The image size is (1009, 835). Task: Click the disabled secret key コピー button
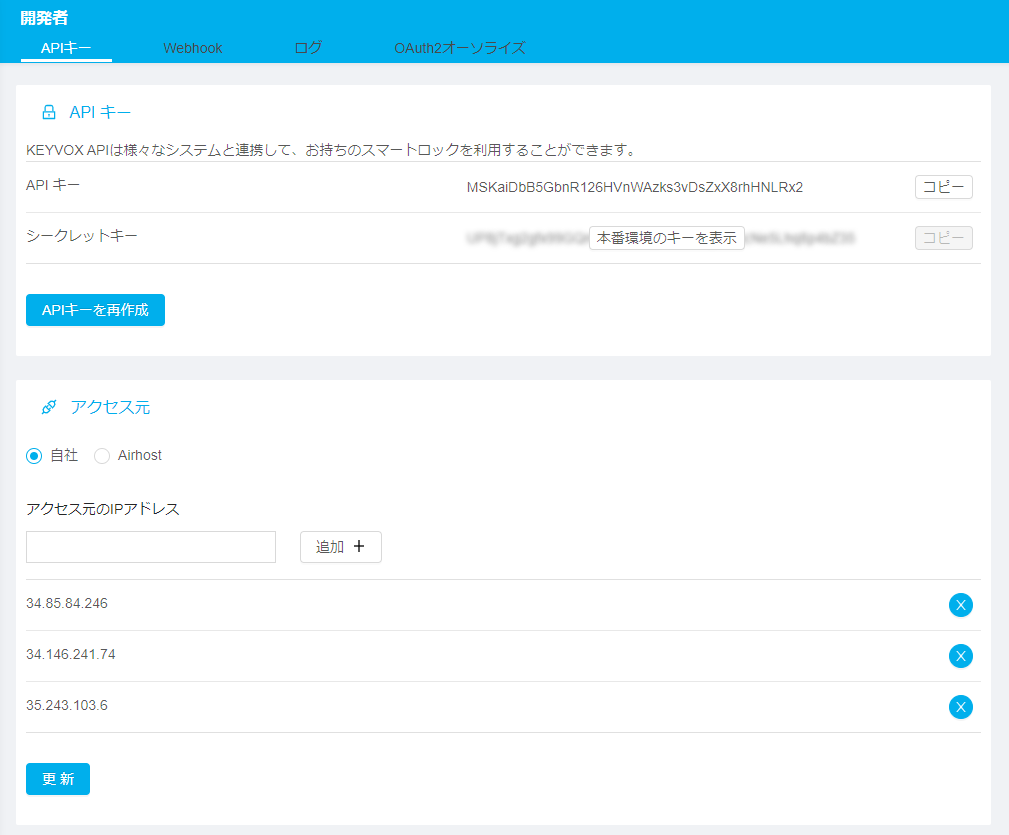[x=943, y=238]
